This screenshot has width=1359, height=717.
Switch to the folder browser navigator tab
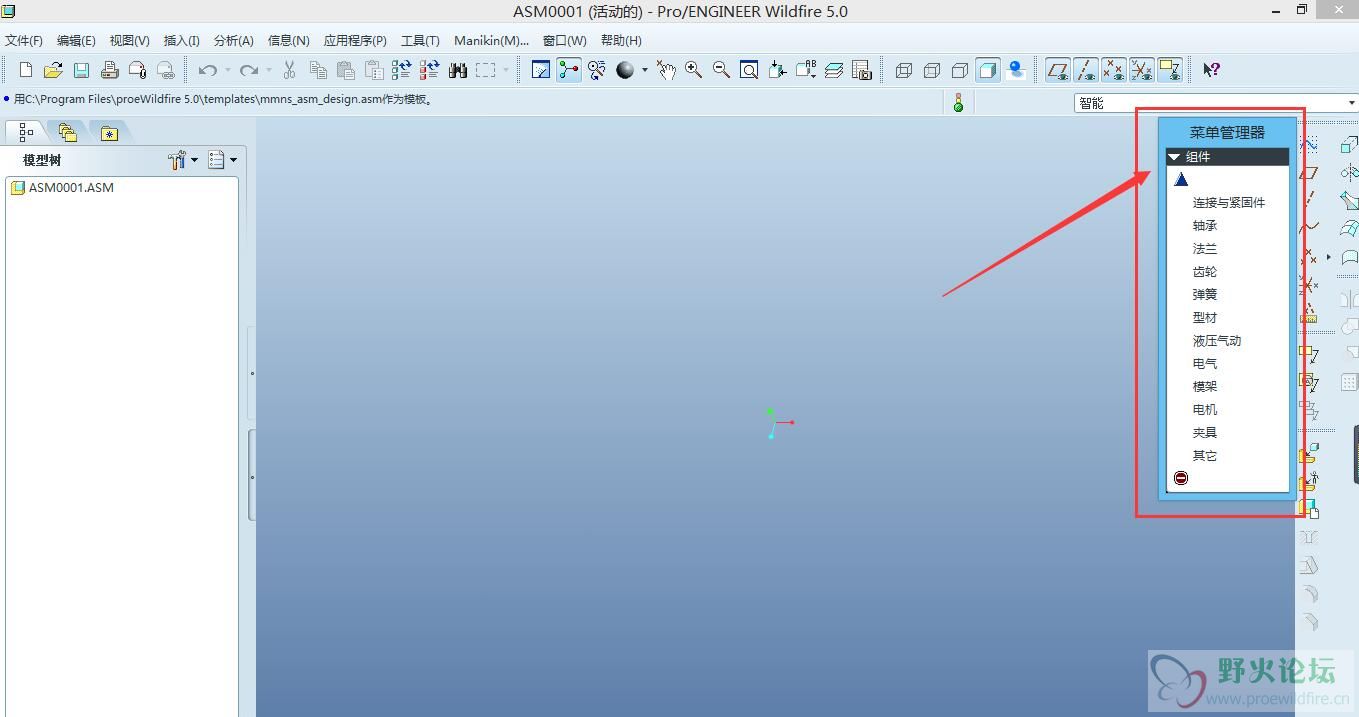tap(67, 132)
